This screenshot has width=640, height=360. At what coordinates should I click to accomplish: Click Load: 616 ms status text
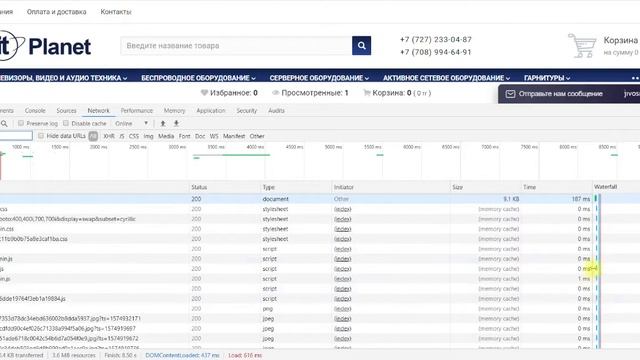pos(245,355)
